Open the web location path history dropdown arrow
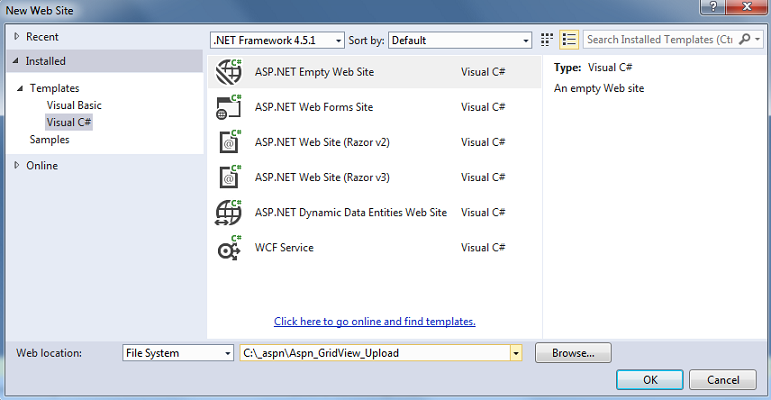The width and height of the screenshot is (771, 400). [x=516, y=353]
